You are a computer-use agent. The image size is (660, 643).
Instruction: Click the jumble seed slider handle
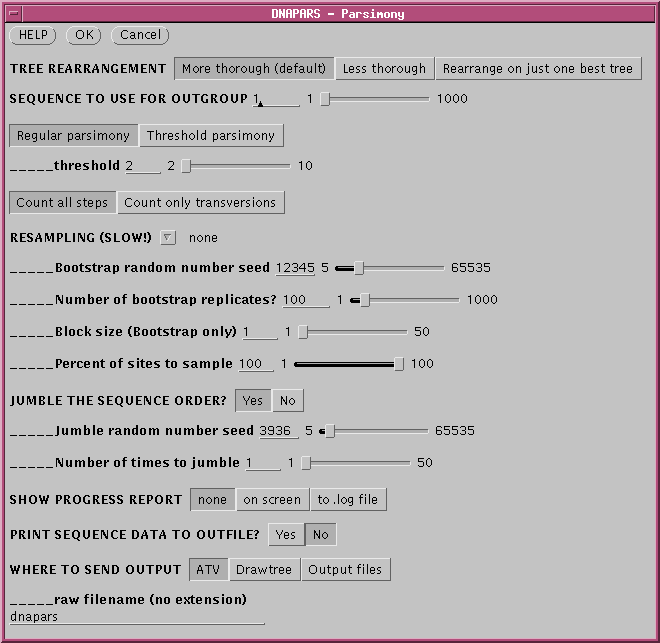[330, 431]
